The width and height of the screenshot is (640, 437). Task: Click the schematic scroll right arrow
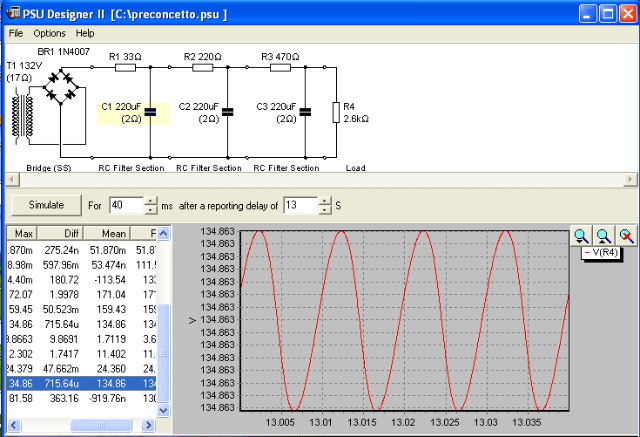click(630, 179)
